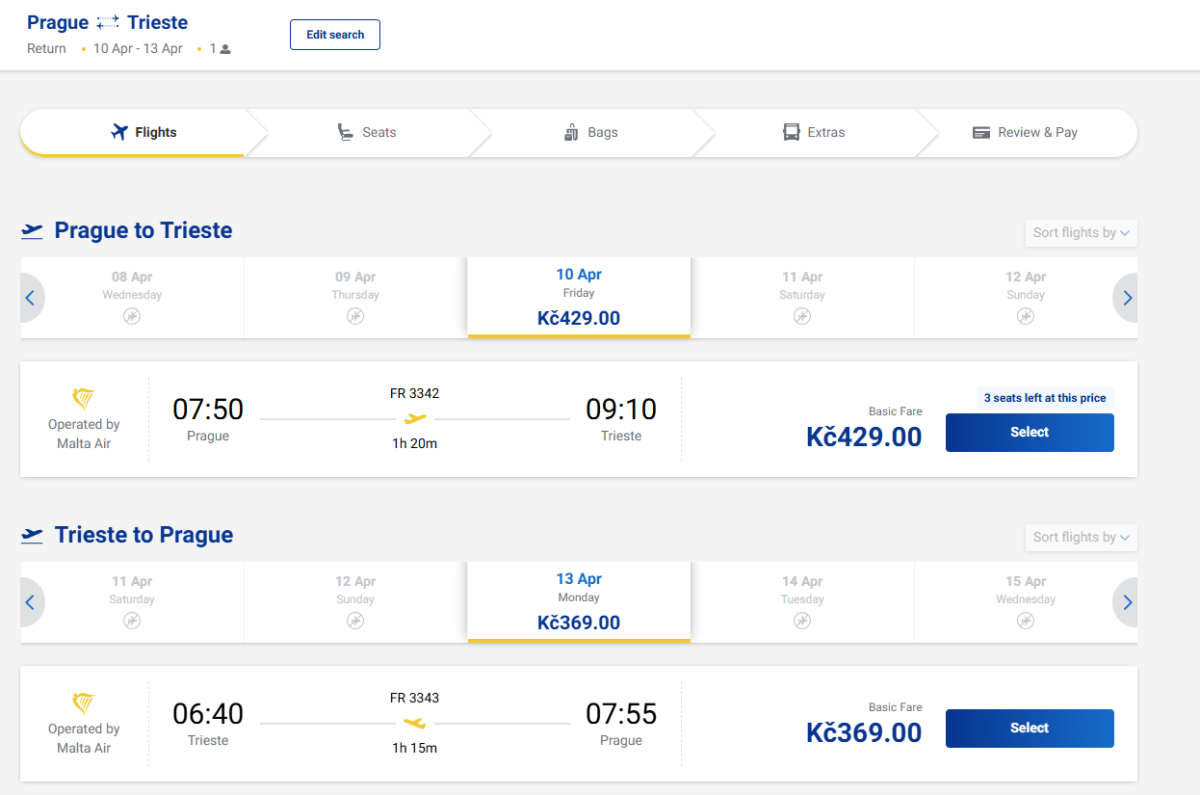Click the Edit search button
The height and width of the screenshot is (795, 1200).
(x=335, y=34)
